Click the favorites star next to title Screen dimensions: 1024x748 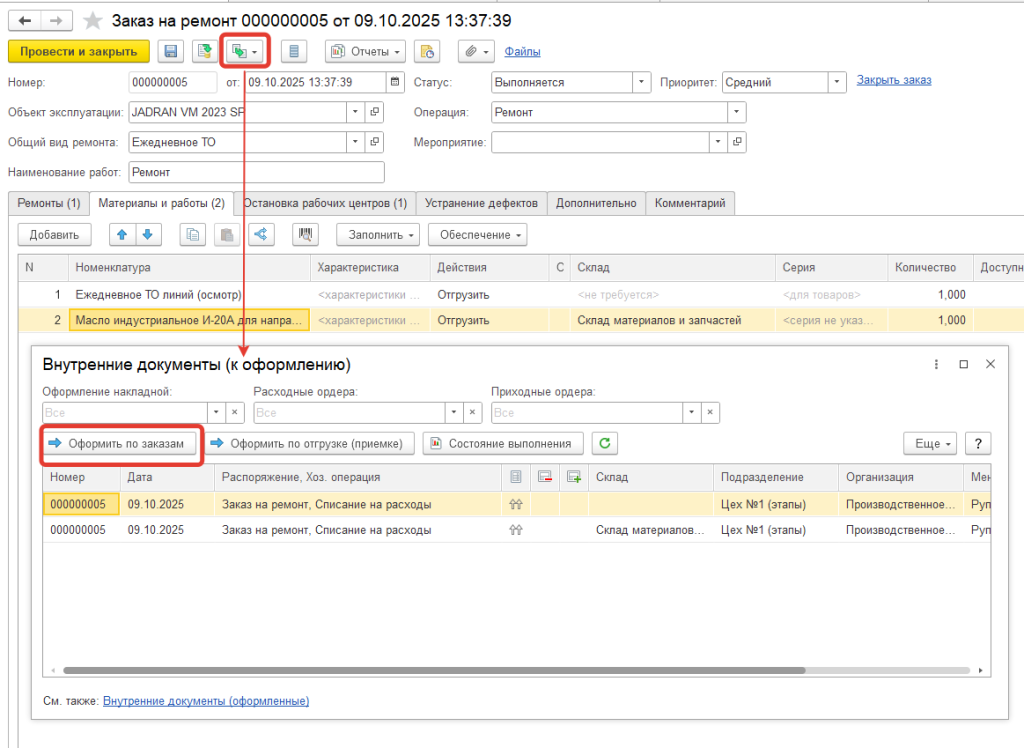pyautogui.click(x=92, y=21)
